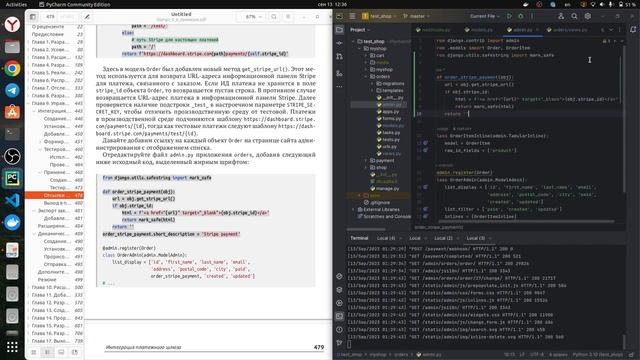Image resolution: width=640 pixels, height=360 pixels.
Task: Open notifications bell in PyCharm
Action: pos(633,30)
